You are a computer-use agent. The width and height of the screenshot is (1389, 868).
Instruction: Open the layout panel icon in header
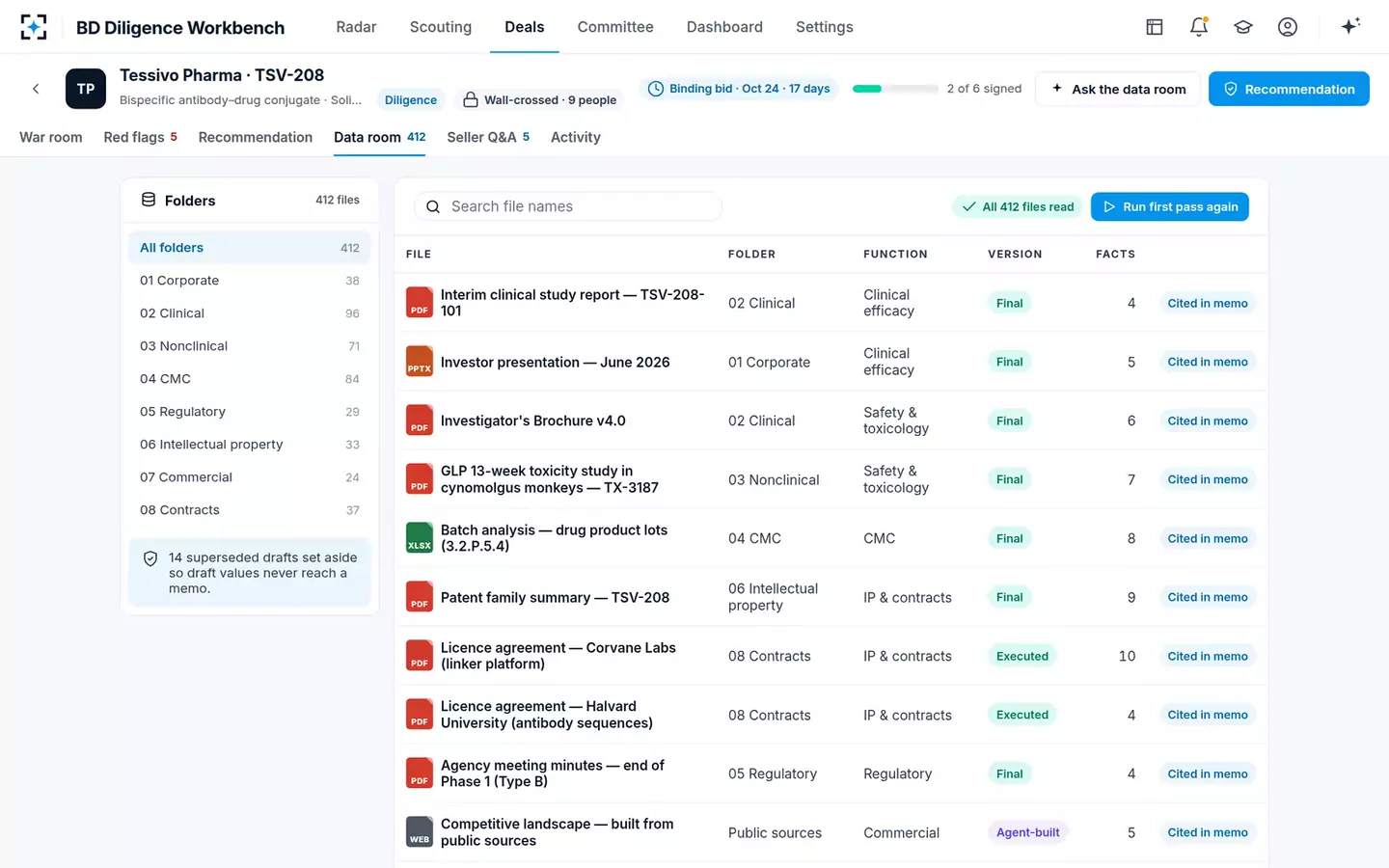(x=1155, y=27)
